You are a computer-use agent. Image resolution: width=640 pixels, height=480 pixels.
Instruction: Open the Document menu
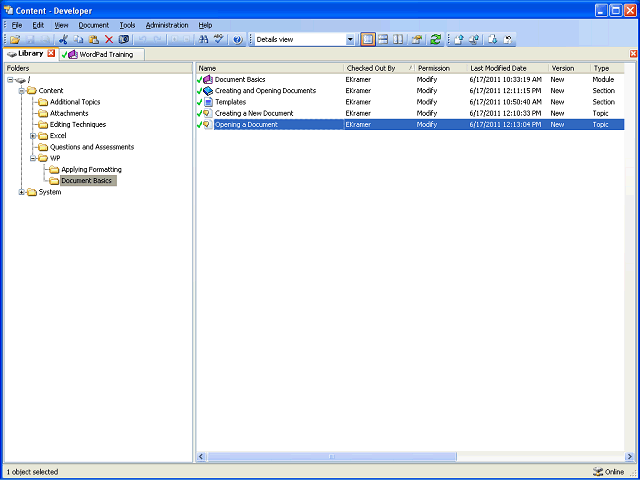coord(94,25)
